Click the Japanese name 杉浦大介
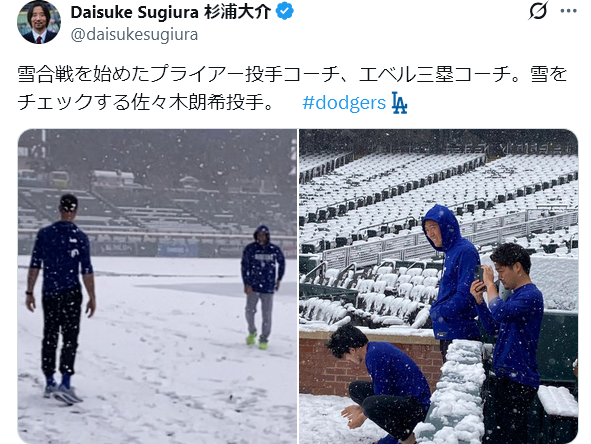The image size is (591, 444). coord(237,12)
